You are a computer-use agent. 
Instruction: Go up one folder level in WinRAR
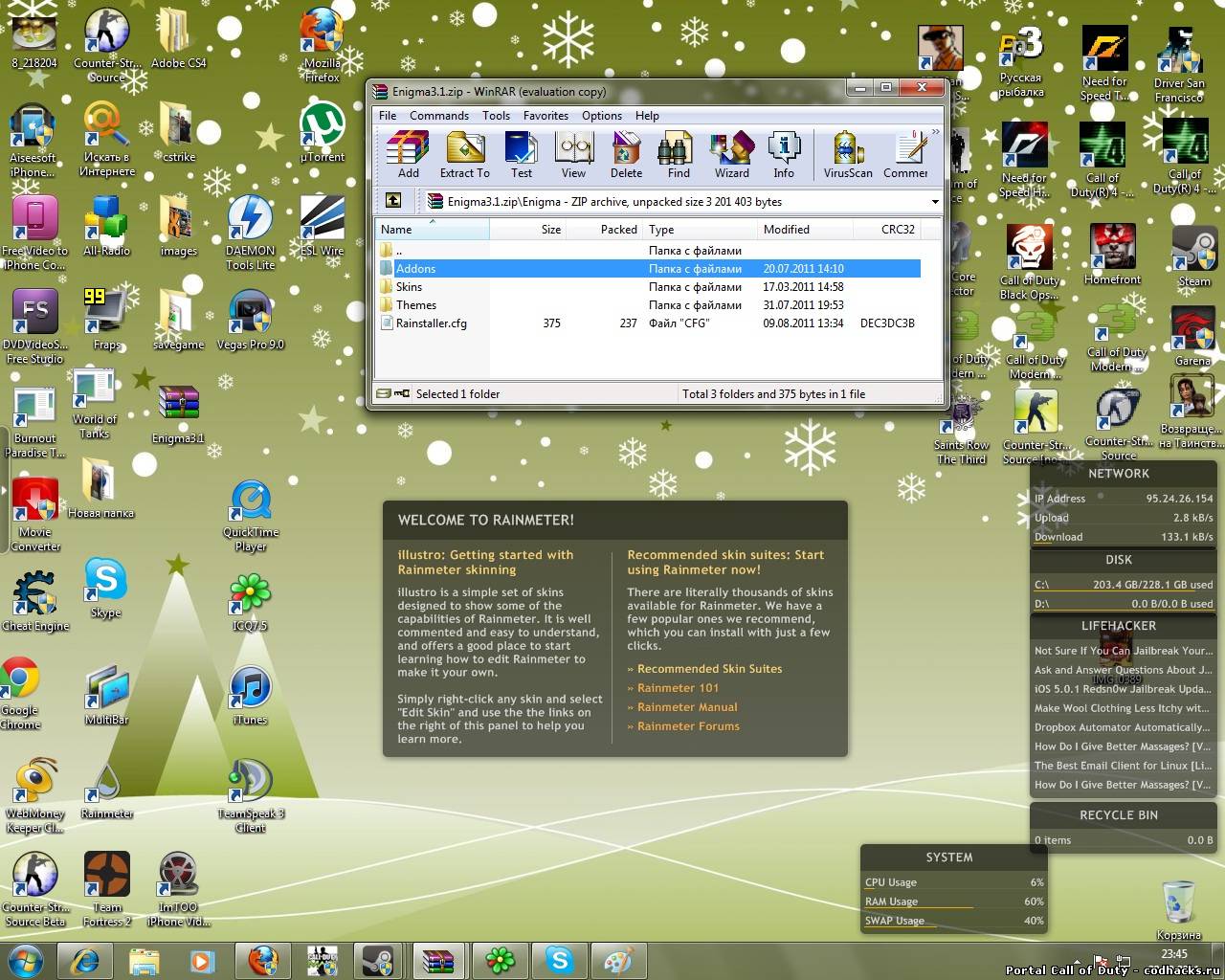(393, 201)
